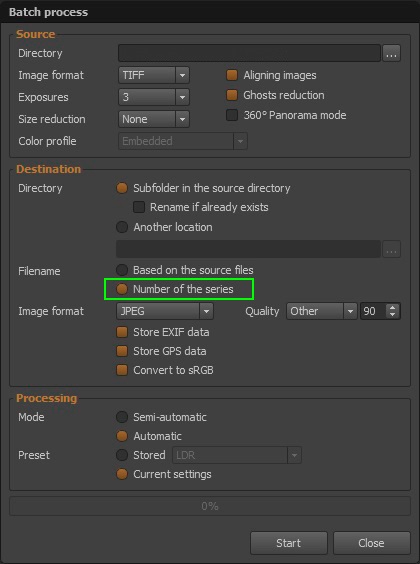Open the Quality dropdown
The width and height of the screenshot is (420, 564).
coord(321,311)
